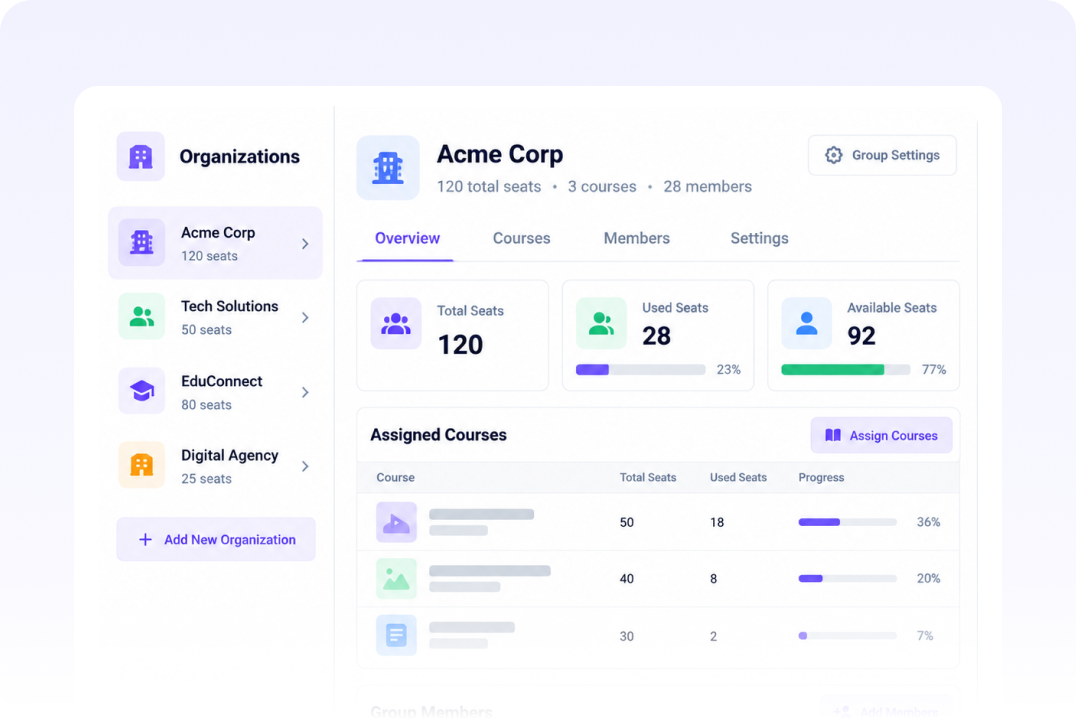Click the document course thumbnail in 30-seat row

396,636
